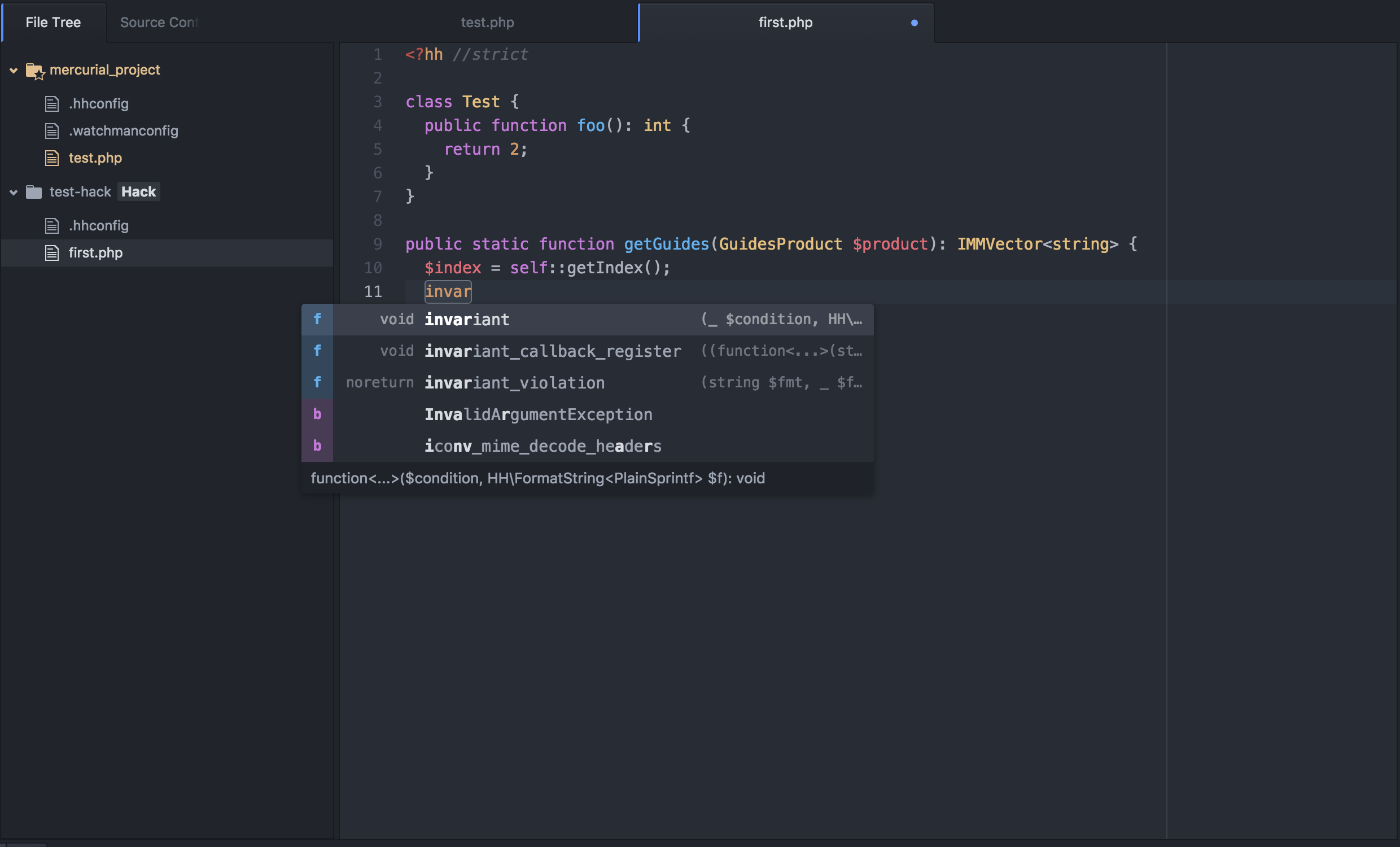Collapse the mercurial_project folder
1400x847 pixels.
pyautogui.click(x=14, y=71)
